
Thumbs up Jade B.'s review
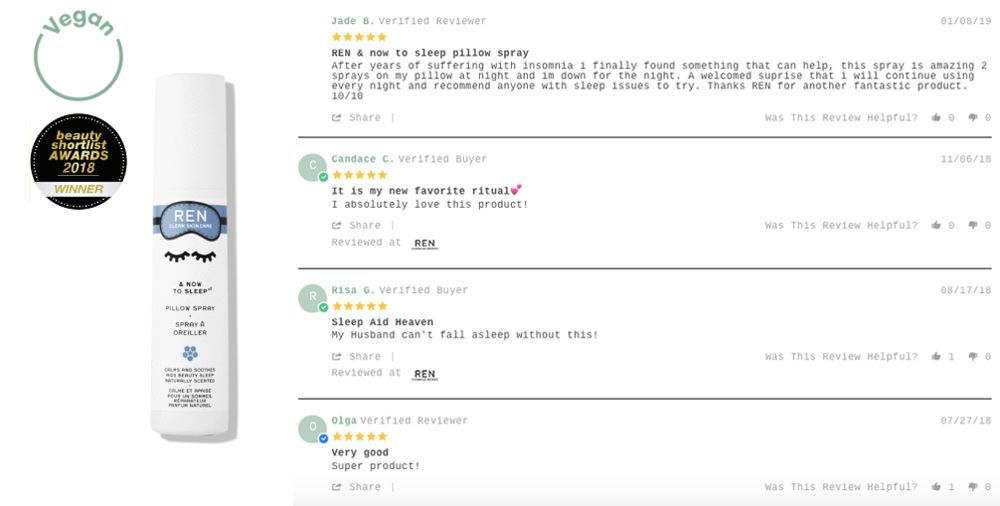936,118
